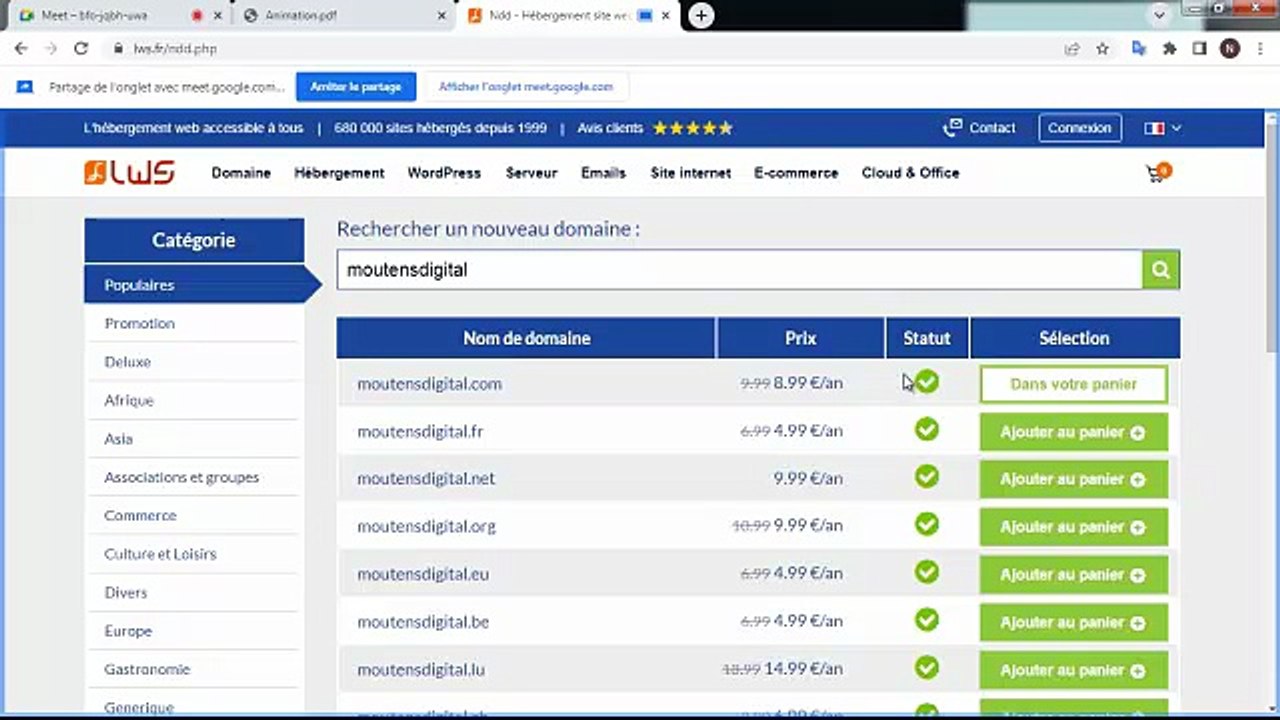Open the tab search chevron in Chrome

click(1159, 15)
